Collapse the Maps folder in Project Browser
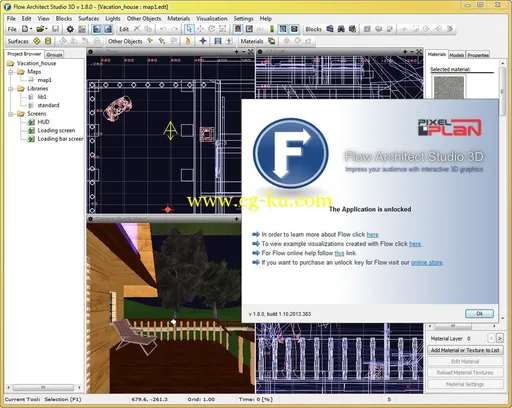This screenshot has width=512, height=408. pos(11,72)
